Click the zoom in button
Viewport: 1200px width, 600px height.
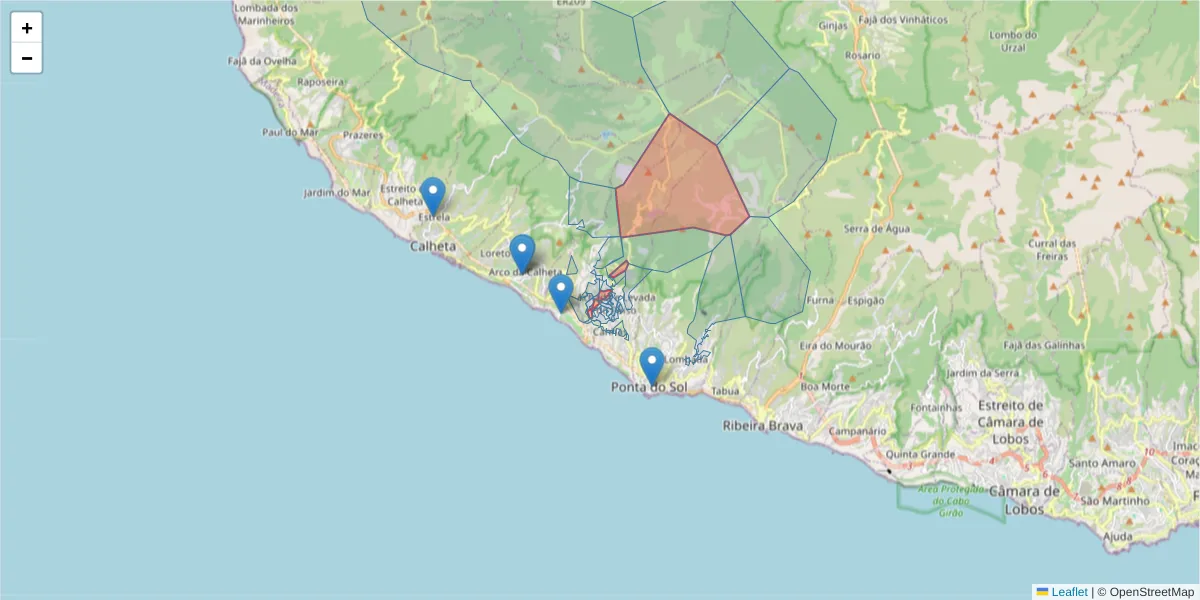coord(26,27)
